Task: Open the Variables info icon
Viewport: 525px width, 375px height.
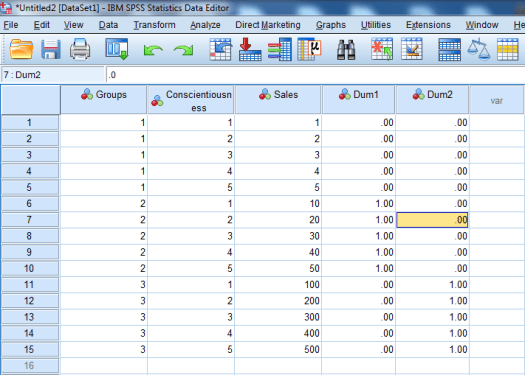Action: coord(280,49)
